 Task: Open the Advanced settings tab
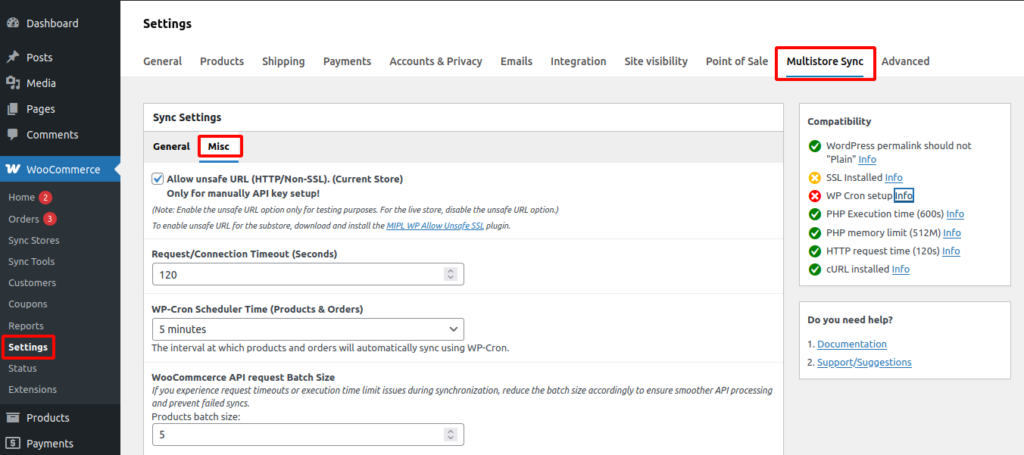(x=905, y=61)
